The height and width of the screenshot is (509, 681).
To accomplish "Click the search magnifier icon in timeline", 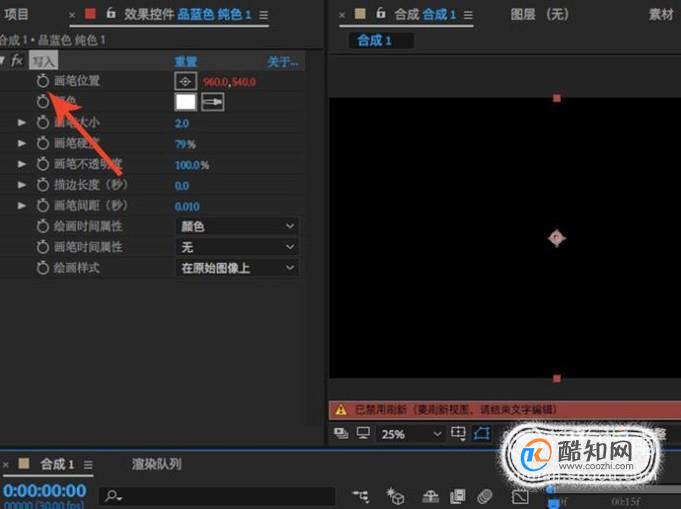I will click(113, 496).
